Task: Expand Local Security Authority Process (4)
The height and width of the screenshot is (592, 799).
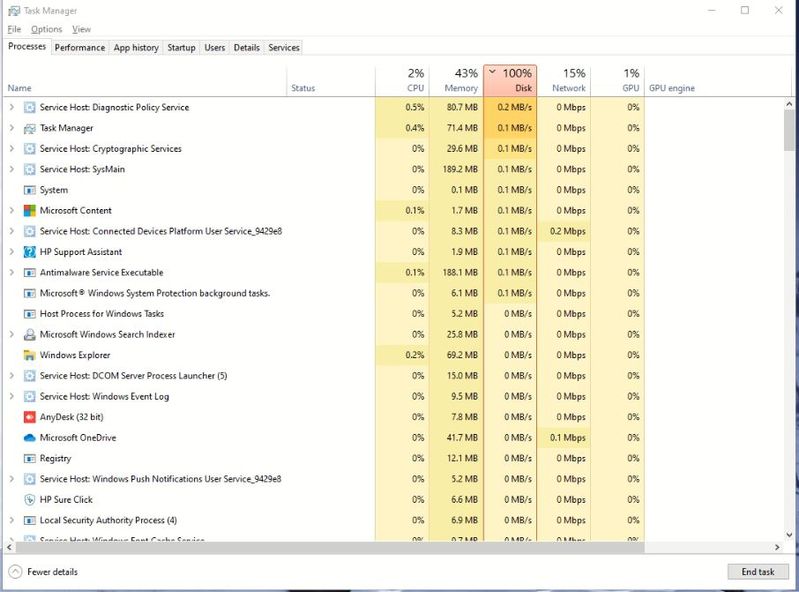Action: coord(12,520)
